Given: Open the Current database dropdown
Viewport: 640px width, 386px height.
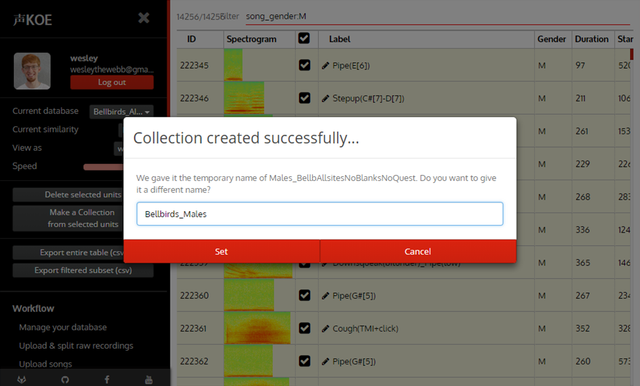Looking at the screenshot, I should point(121,111).
